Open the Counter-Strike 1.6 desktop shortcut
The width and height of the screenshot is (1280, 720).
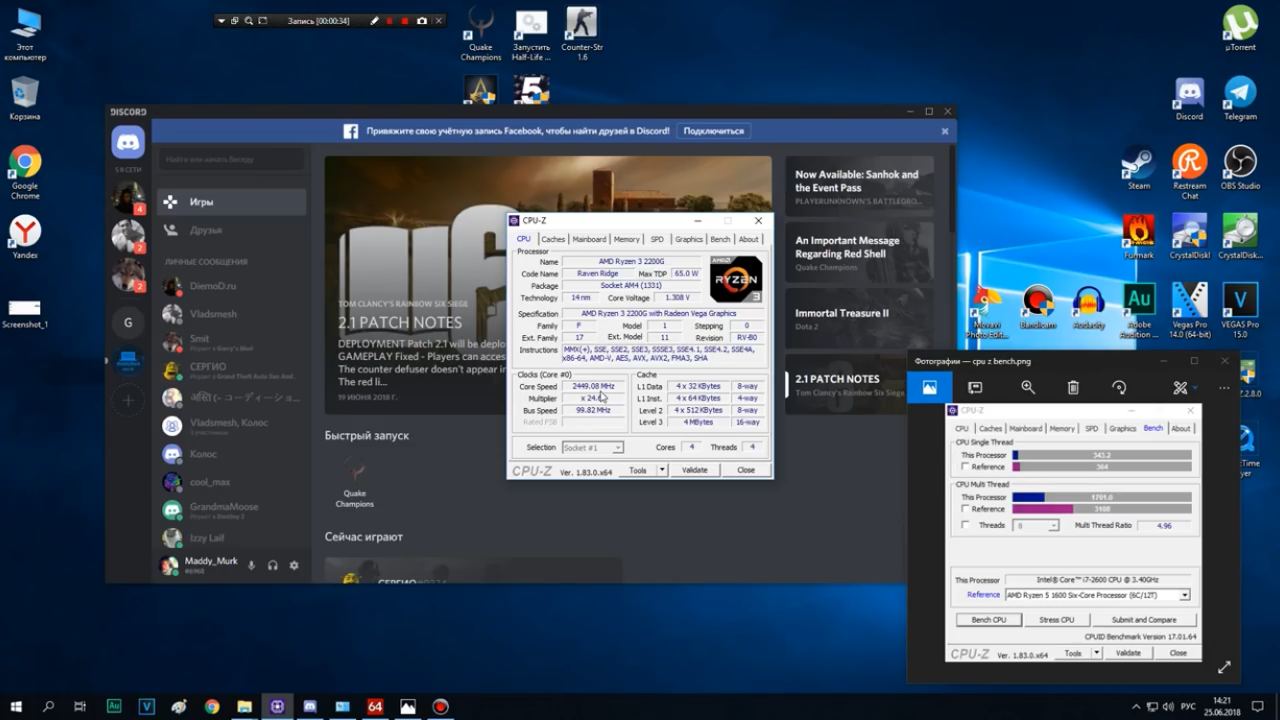[582, 35]
